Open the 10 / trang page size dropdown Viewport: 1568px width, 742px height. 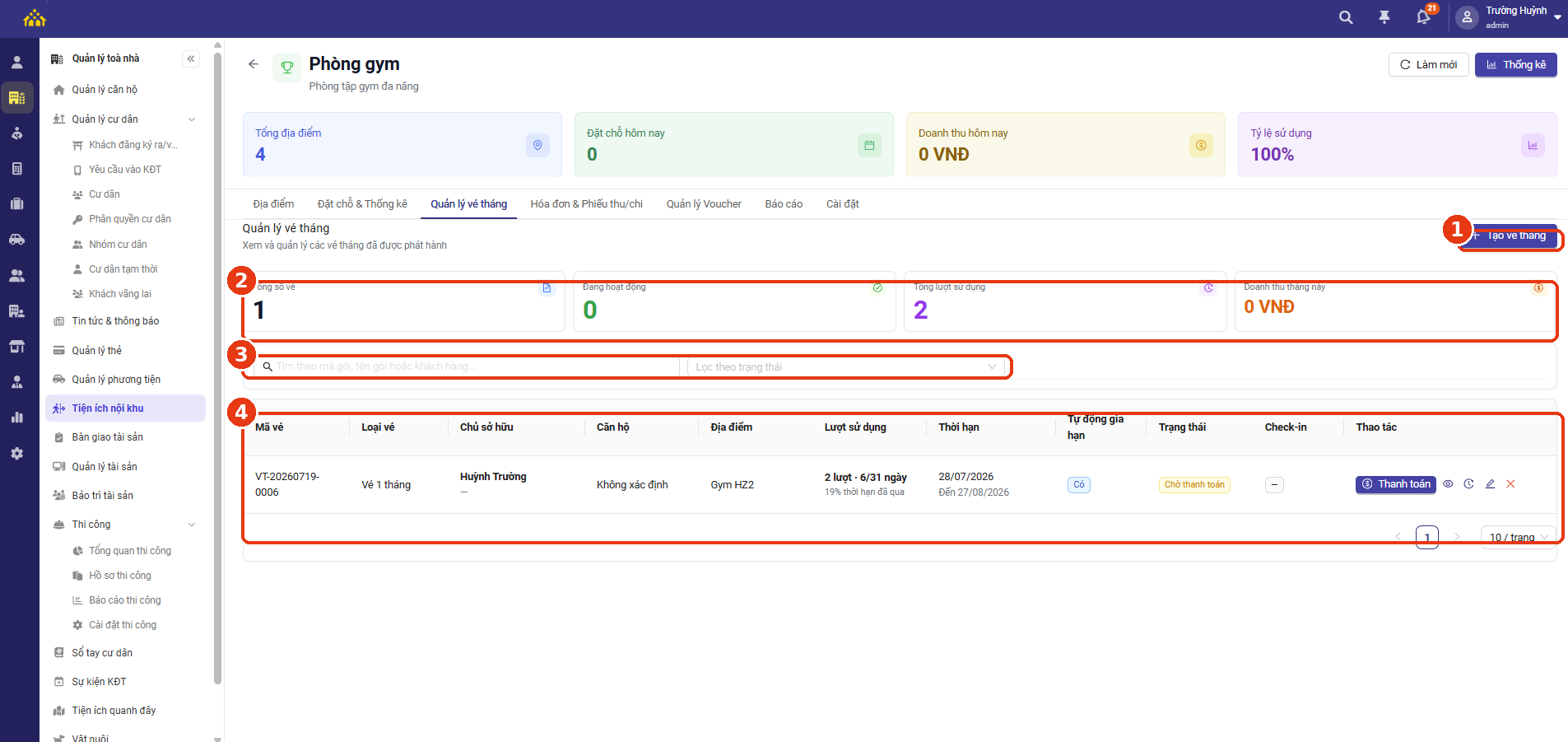tap(1518, 537)
